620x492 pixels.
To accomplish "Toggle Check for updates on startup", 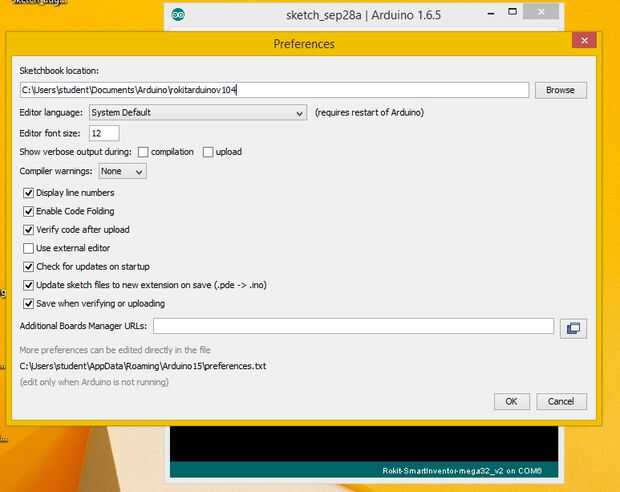I will coord(28,267).
